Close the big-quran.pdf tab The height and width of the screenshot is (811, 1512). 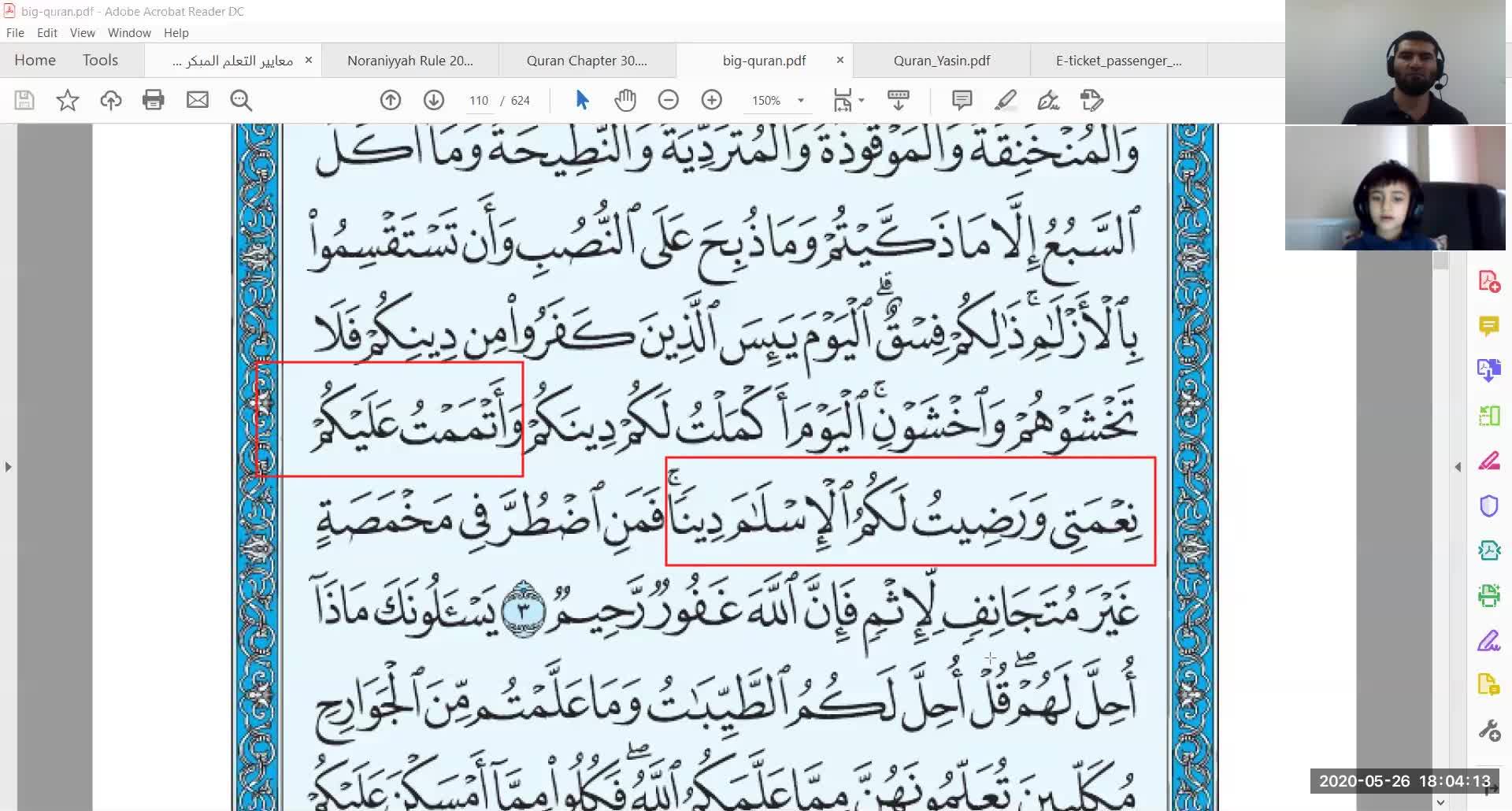[839, 60]
